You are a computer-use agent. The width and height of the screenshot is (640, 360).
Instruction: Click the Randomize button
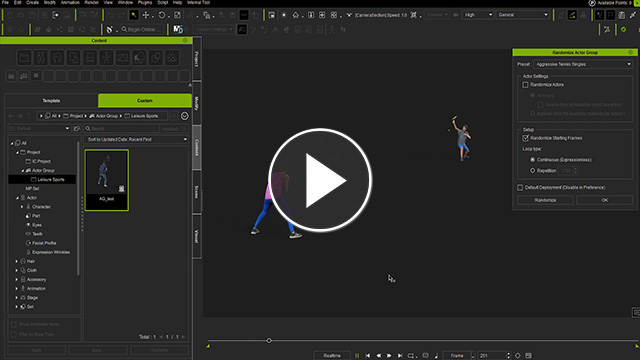coord(545,200)
